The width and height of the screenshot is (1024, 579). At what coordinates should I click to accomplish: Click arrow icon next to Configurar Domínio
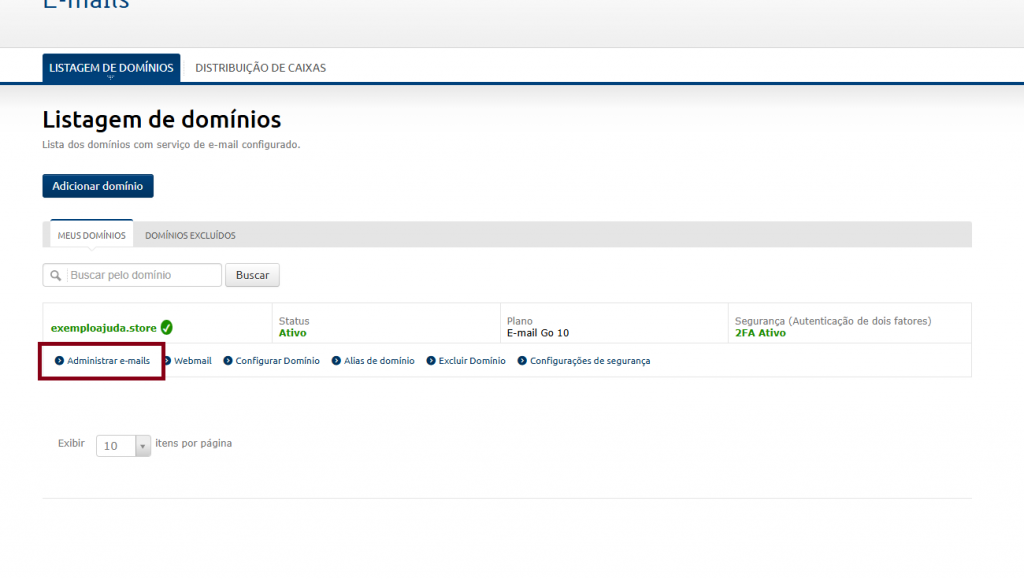[228, 360]
